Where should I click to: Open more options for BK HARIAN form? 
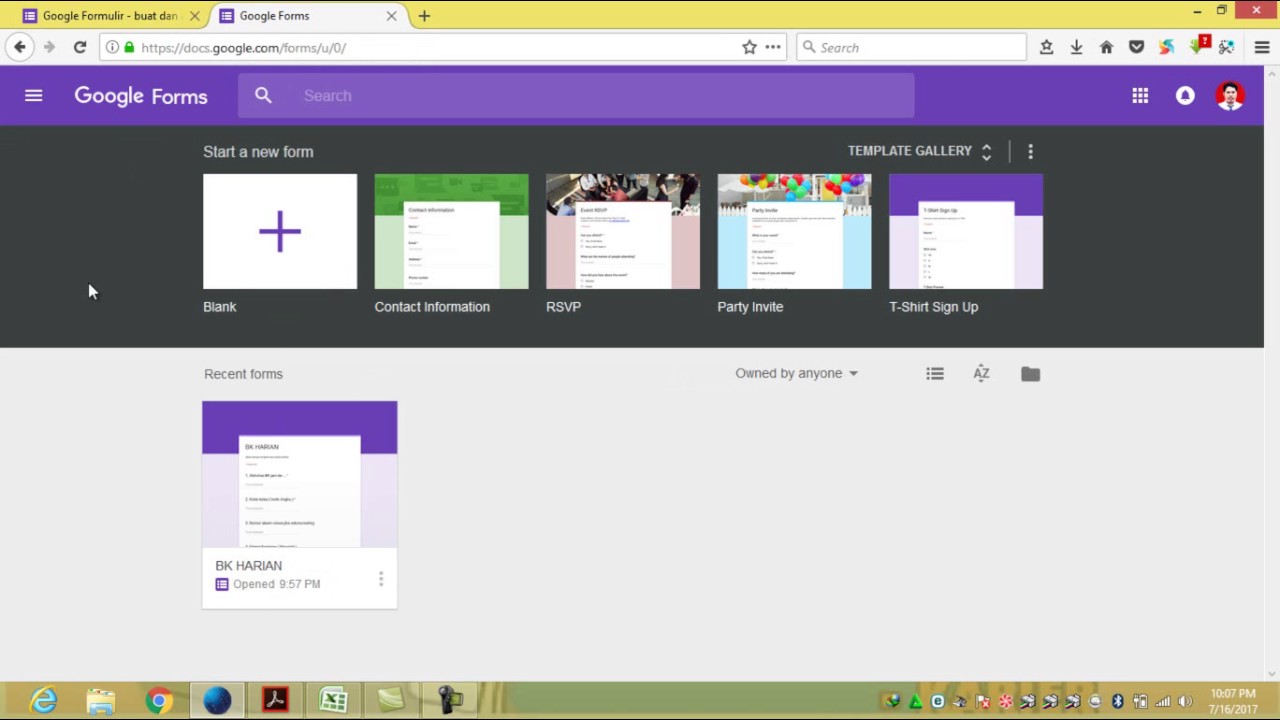click(x=381, y=579)
